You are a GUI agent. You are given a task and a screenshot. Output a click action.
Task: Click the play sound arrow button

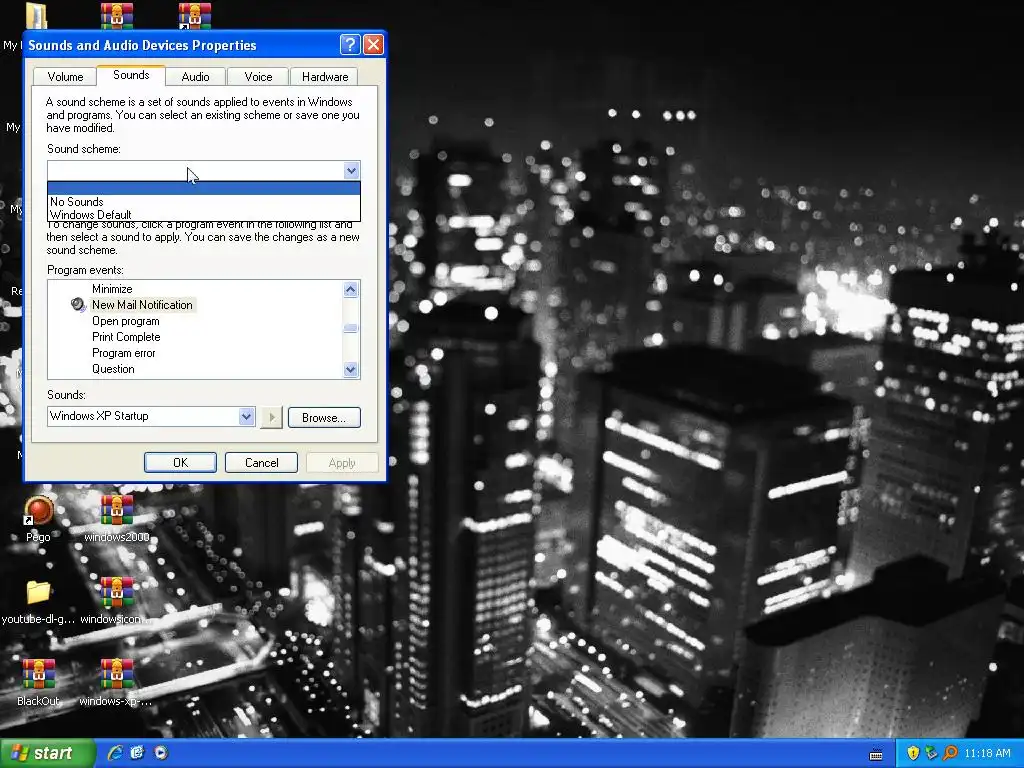[271, 417]
